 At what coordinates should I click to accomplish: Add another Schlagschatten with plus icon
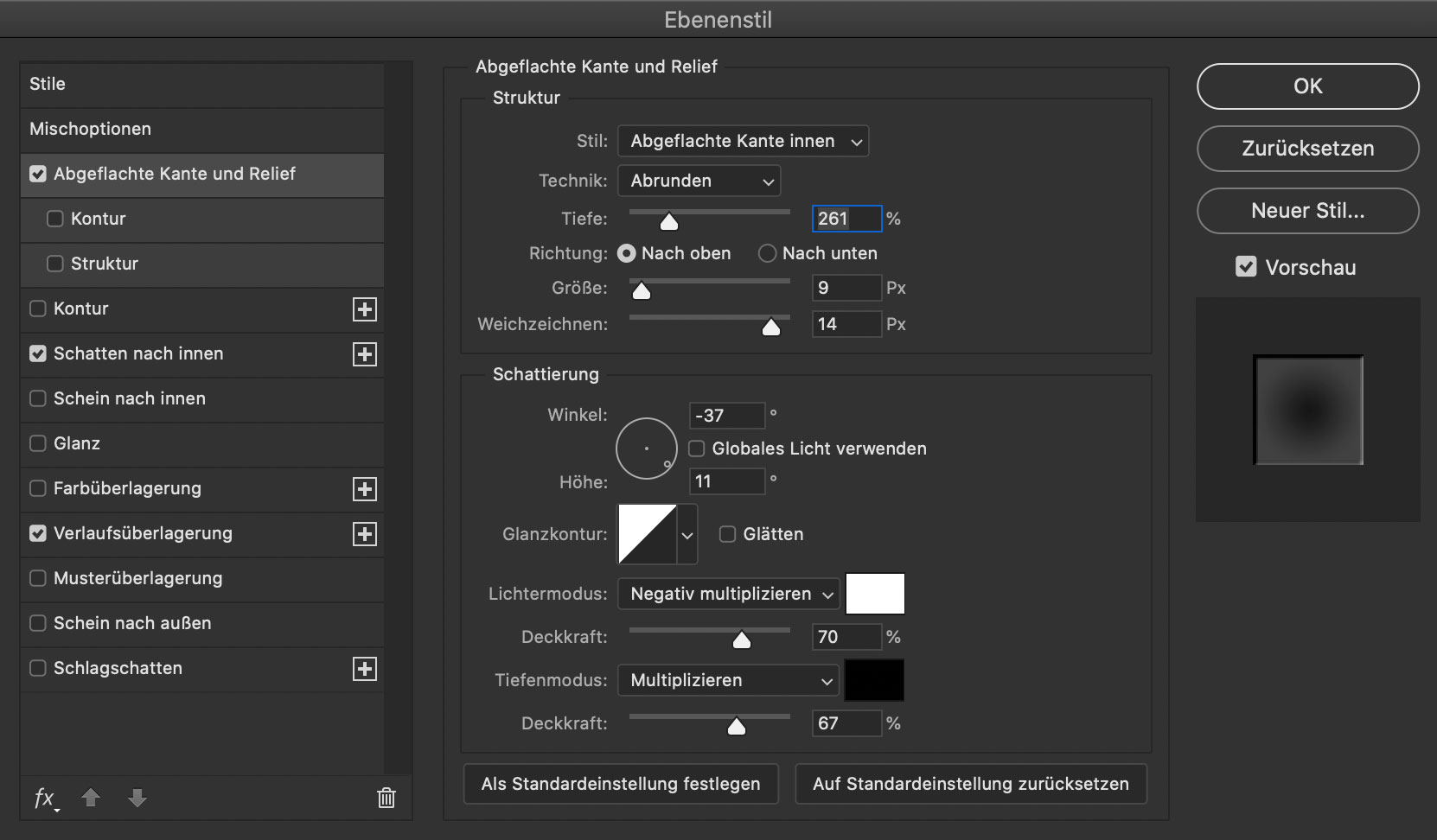[365, 669]
